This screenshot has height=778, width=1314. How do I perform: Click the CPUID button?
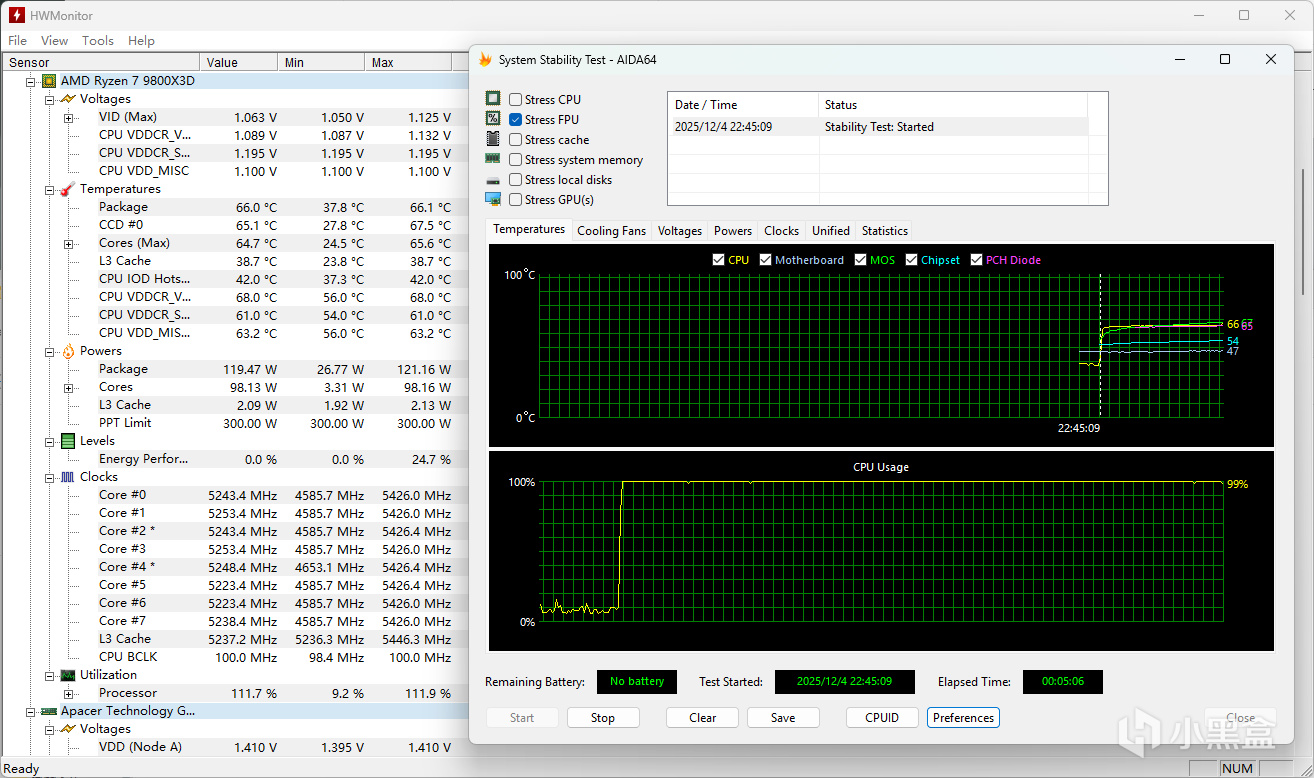pos(882,718)
